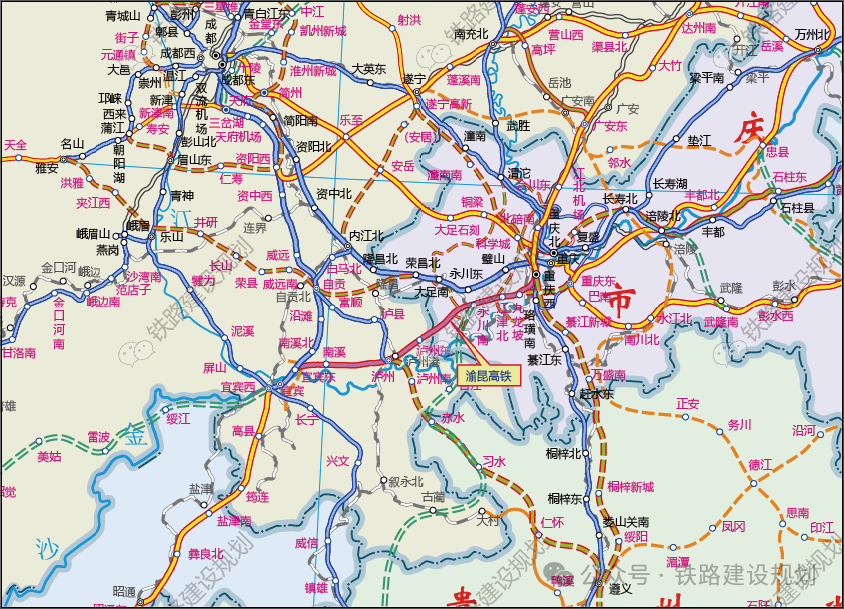This screenshot has height=609, width=844.
Task: Click the 资阳北 station label
Action: (x=313, y=146)
